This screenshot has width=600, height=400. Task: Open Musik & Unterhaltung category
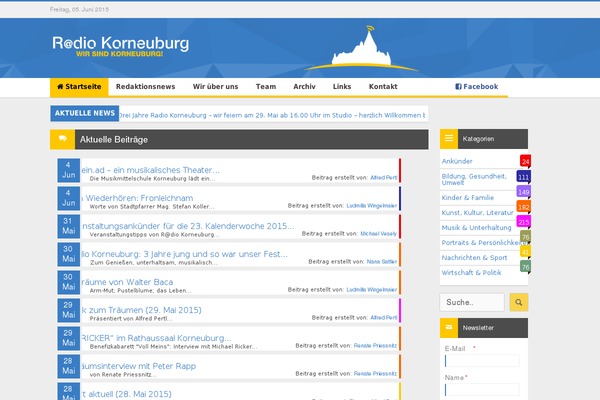coord(476,227)
